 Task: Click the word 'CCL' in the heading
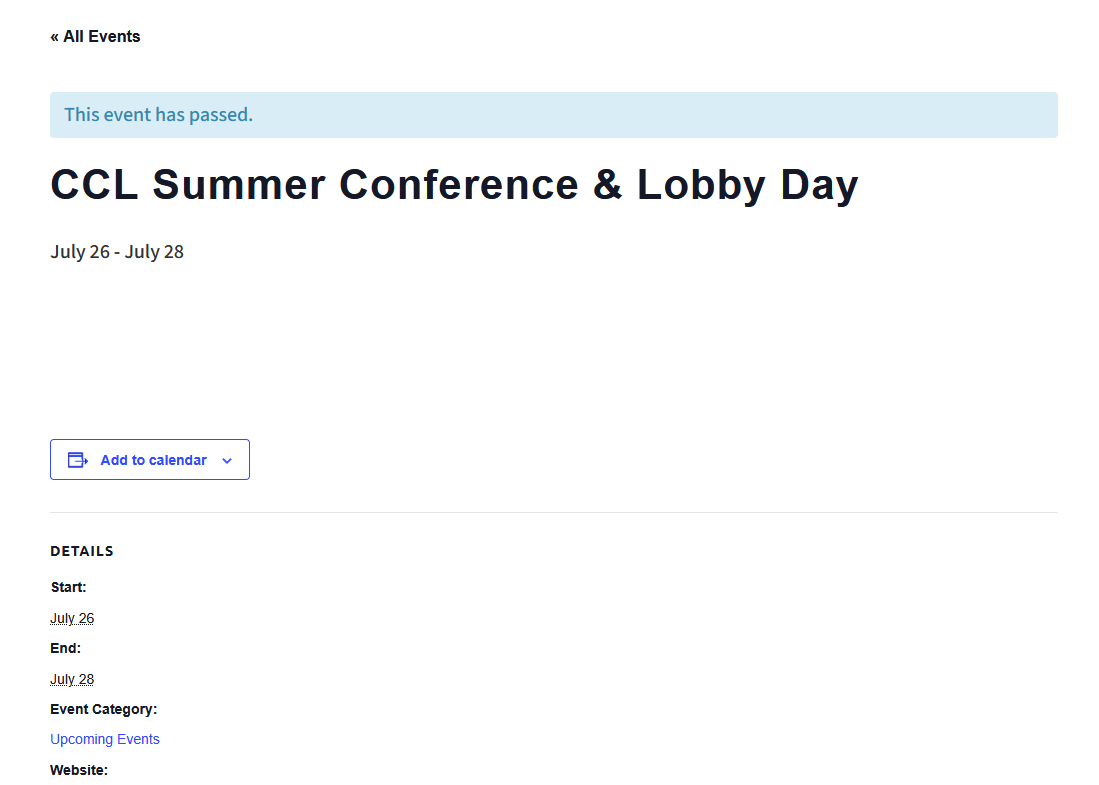coord(94,184)
